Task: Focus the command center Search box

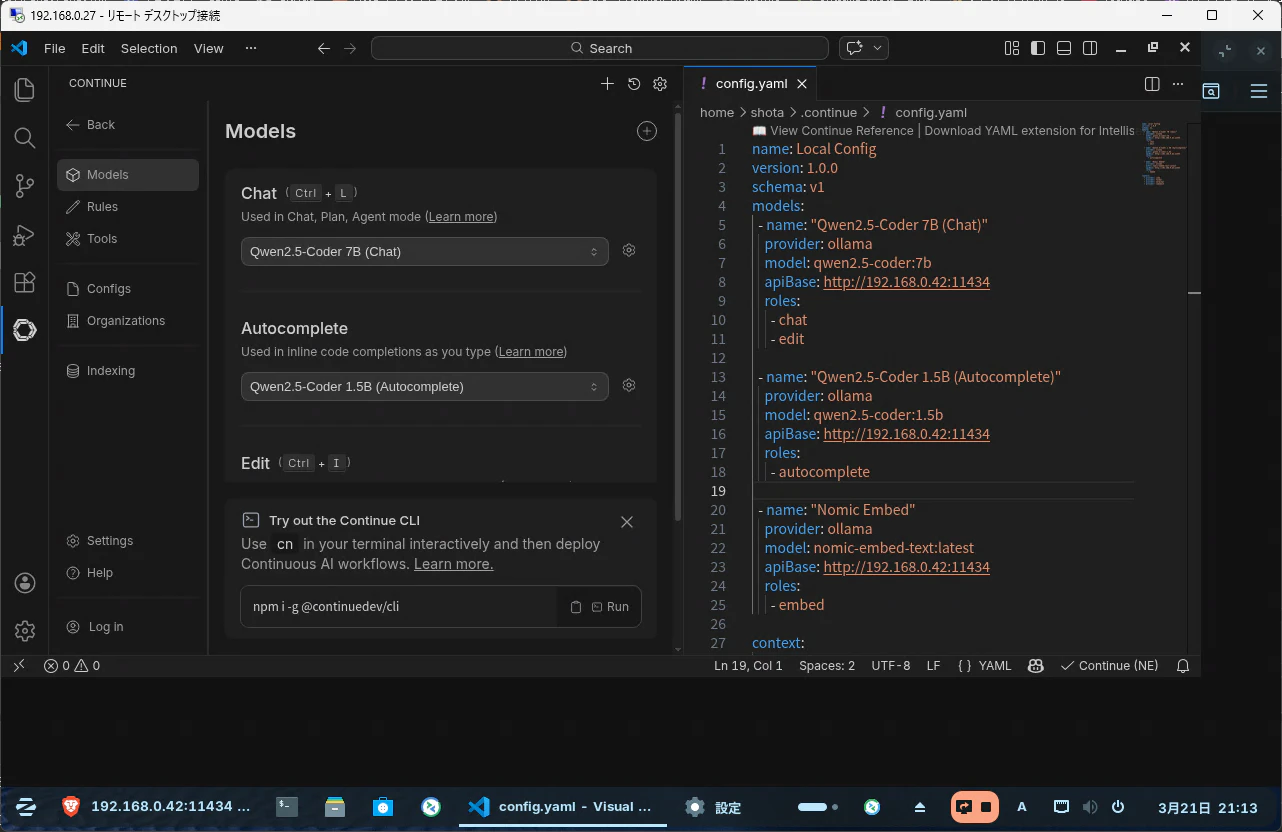Action: [x=599, y=48]
